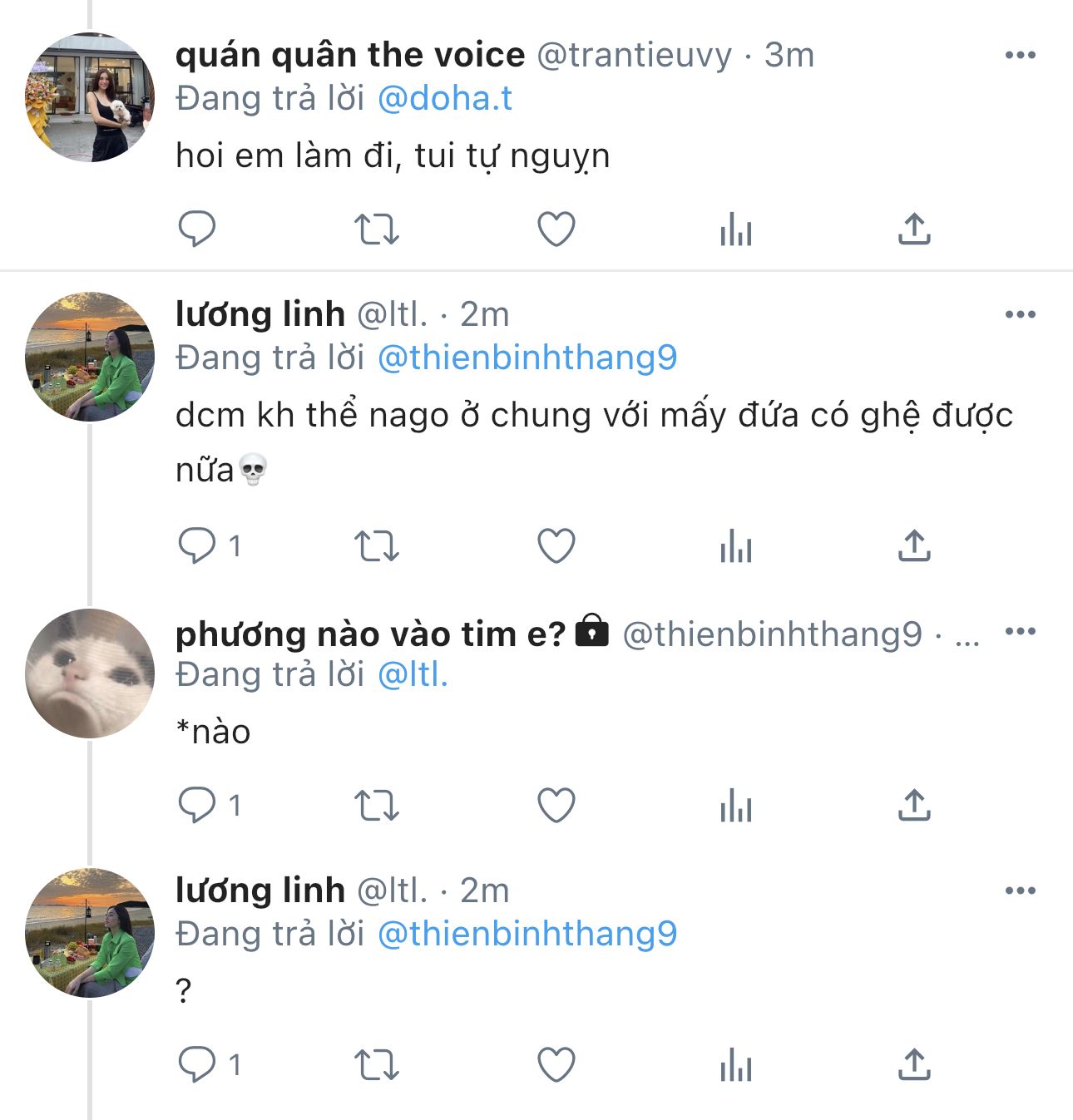This screenshot has height=1120, width=1073.
Task: Share the 'dcm kh thể nago' tweet
Action: click(x=914, y=546)
